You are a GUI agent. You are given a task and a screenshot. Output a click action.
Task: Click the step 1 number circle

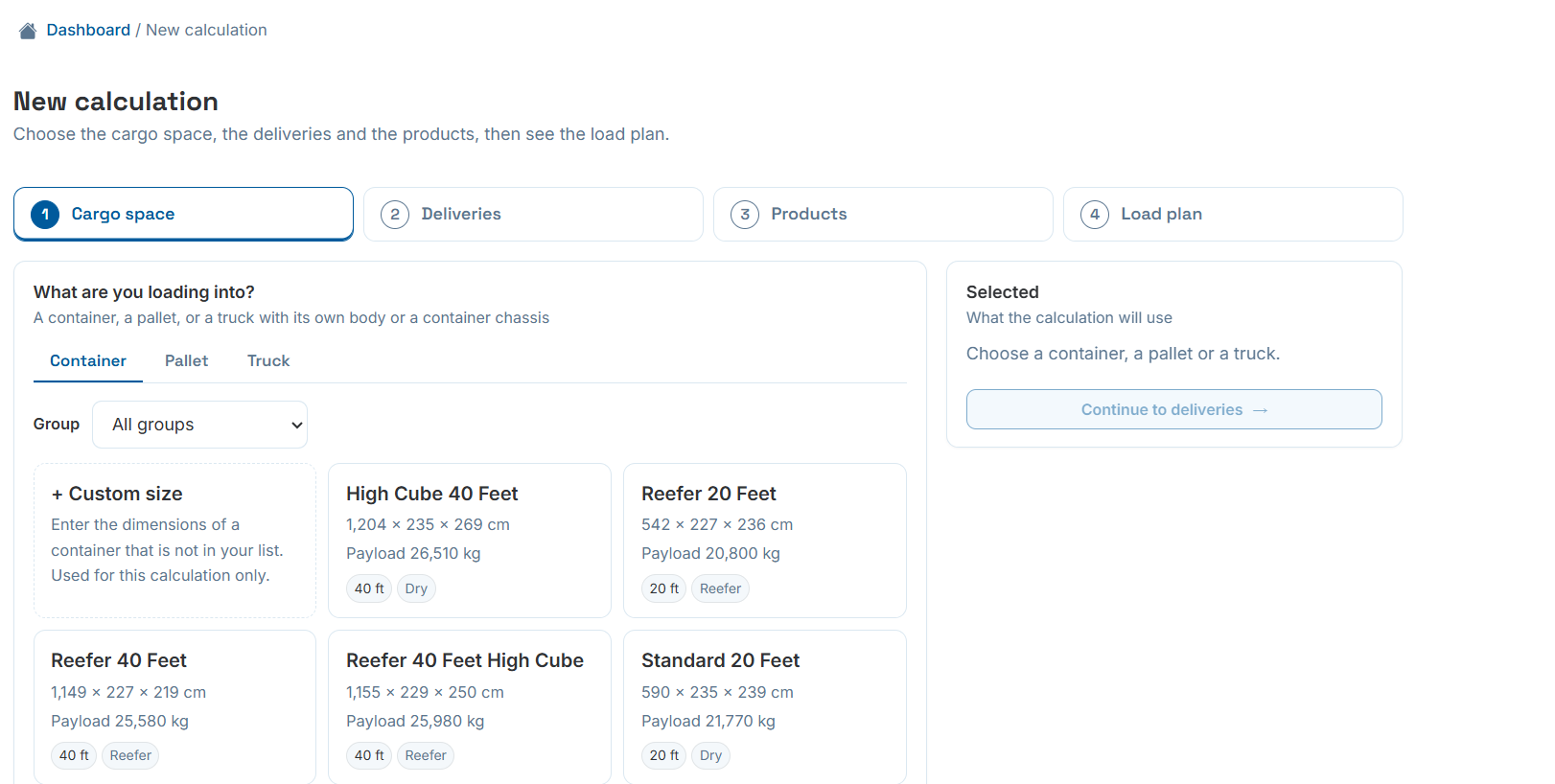pyautogui.click(x=45, y=215)
